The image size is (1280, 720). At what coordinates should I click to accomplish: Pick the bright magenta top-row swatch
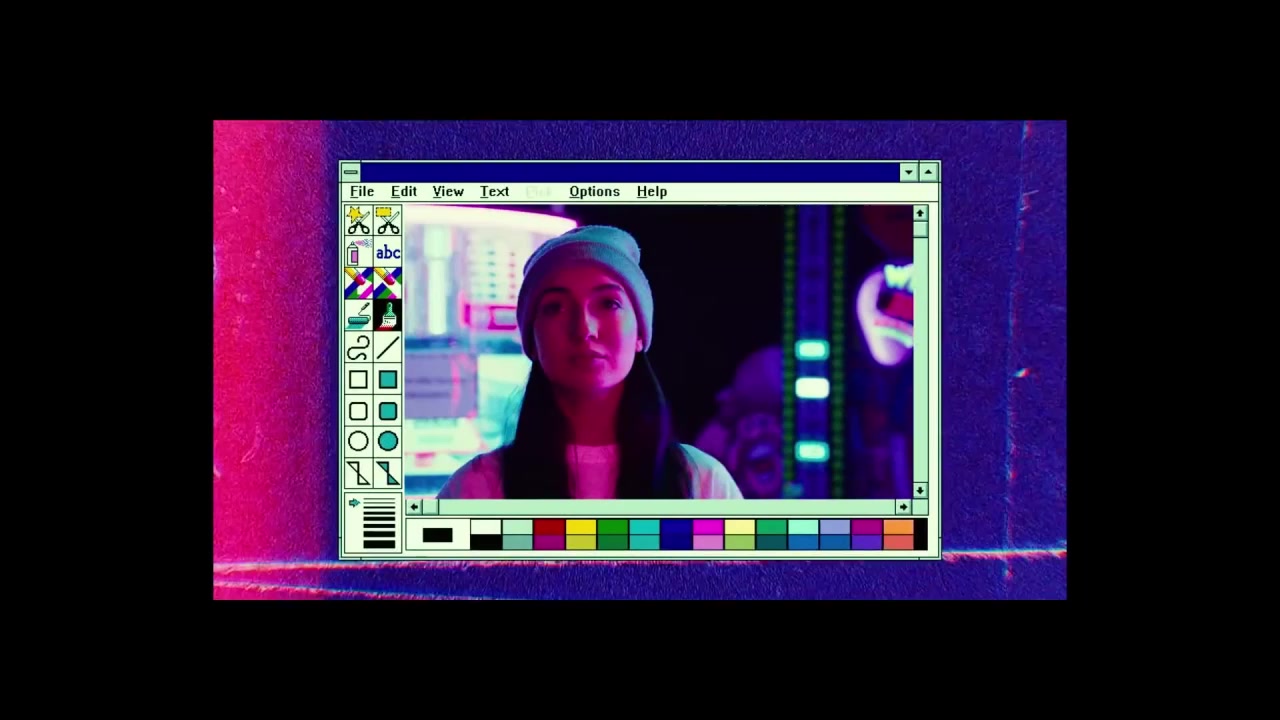coord(708,527)
